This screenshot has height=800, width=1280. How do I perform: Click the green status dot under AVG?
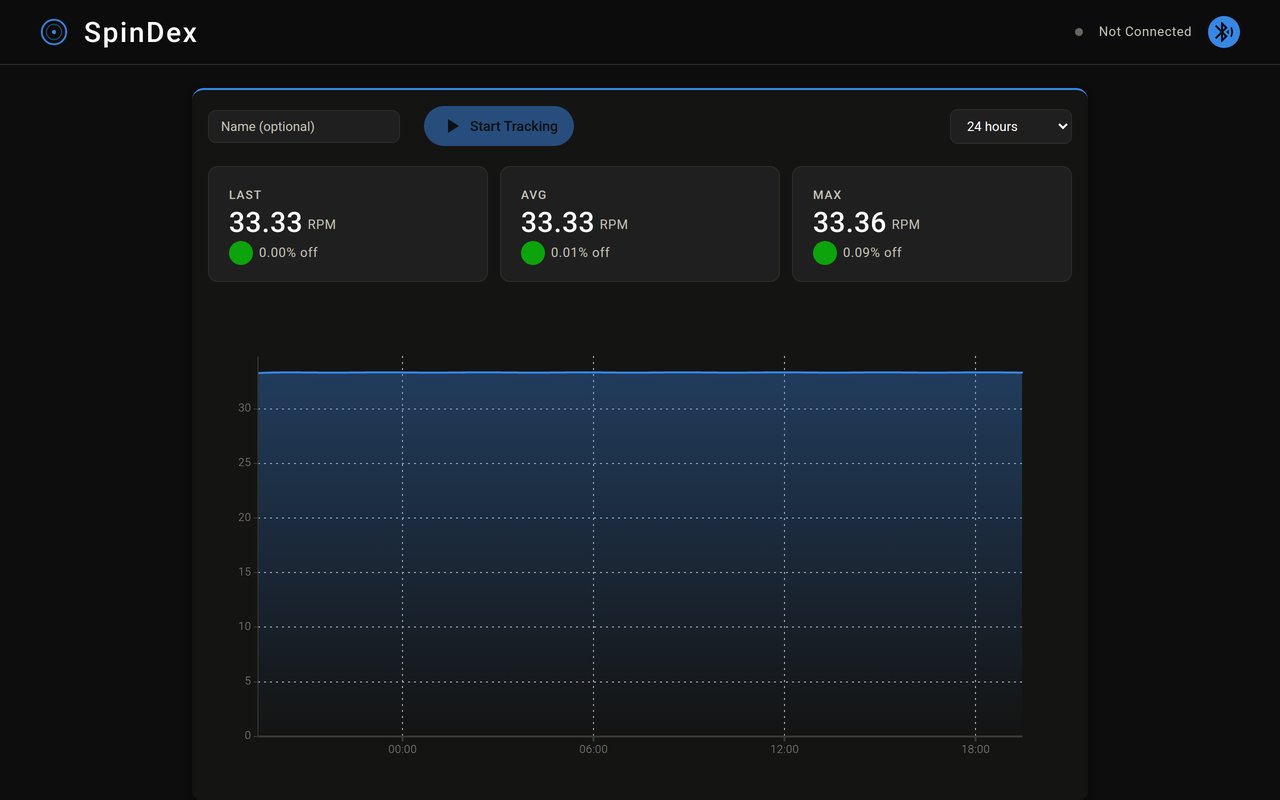tap(533, 253)
